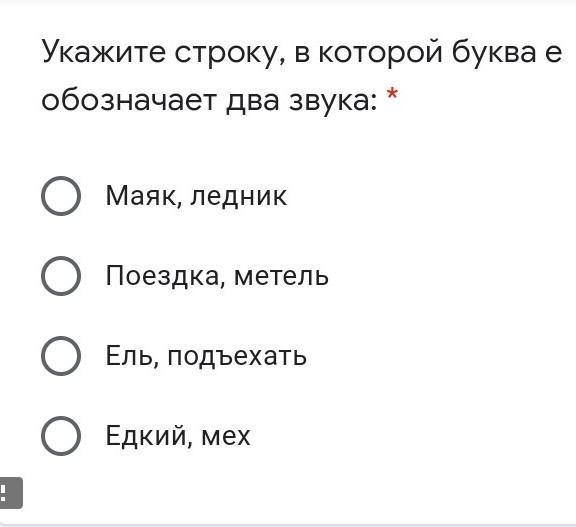
Task: Click the word Маяк in first option
Action: click(x=143, y=197)
